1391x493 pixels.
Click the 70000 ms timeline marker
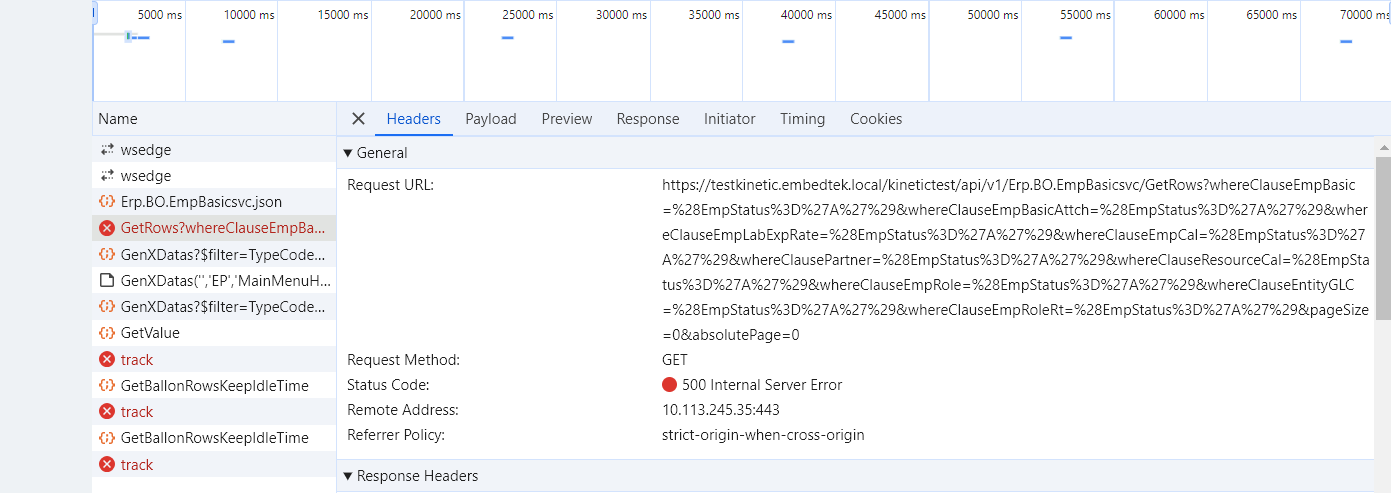point(1364,15)
